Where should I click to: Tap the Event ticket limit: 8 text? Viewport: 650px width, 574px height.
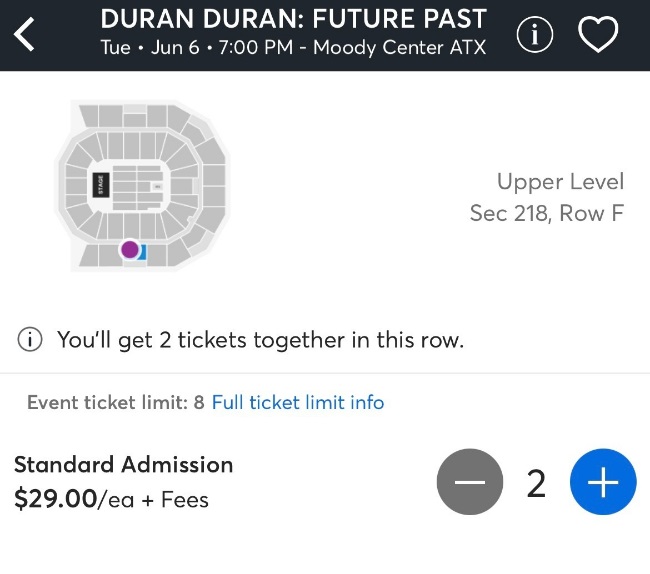[x=115, y=402]
